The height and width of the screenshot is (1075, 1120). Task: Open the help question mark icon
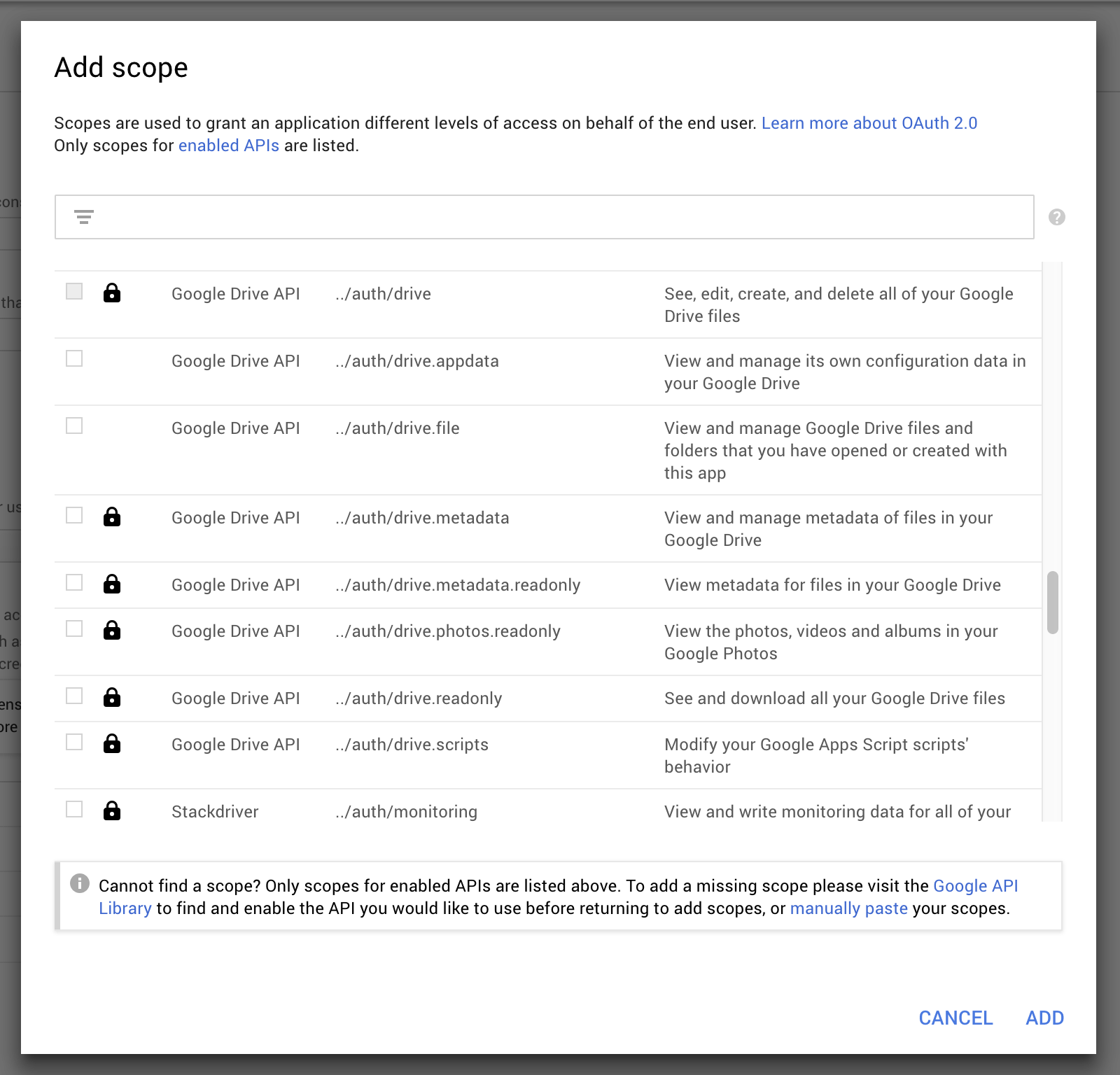click(1057, 217)
